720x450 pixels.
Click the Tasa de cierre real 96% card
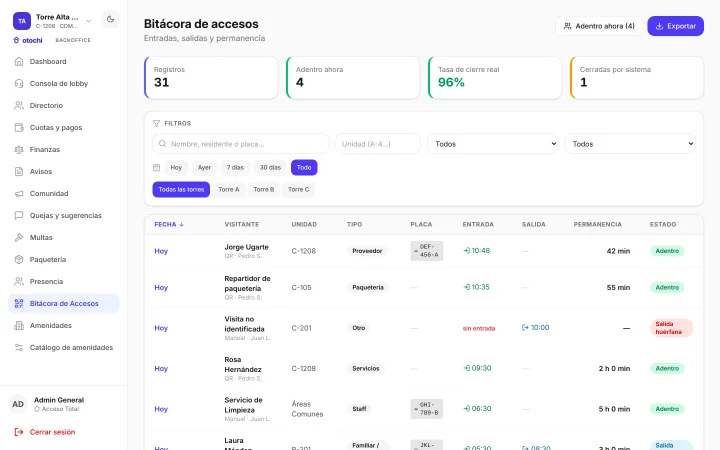pos(495,78)
